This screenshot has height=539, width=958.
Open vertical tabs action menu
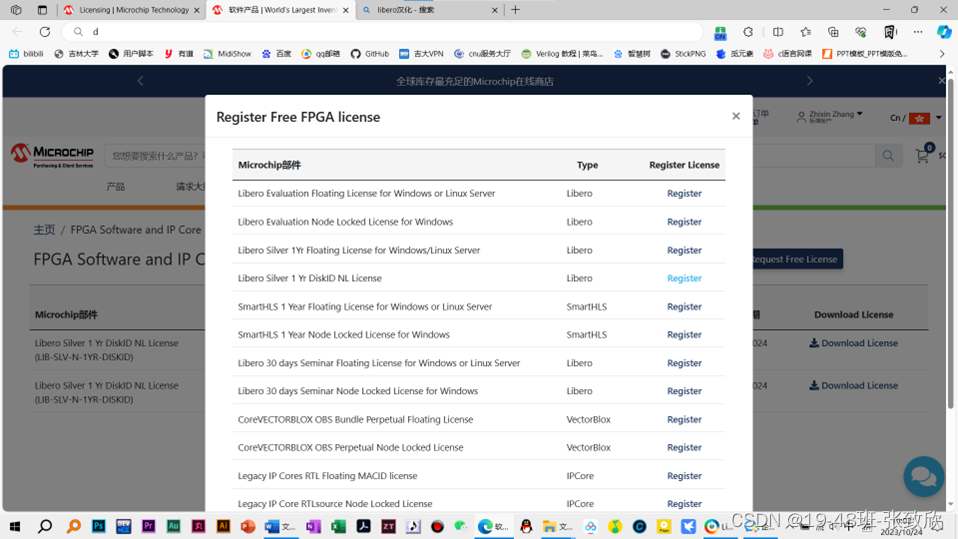[42, 10]
